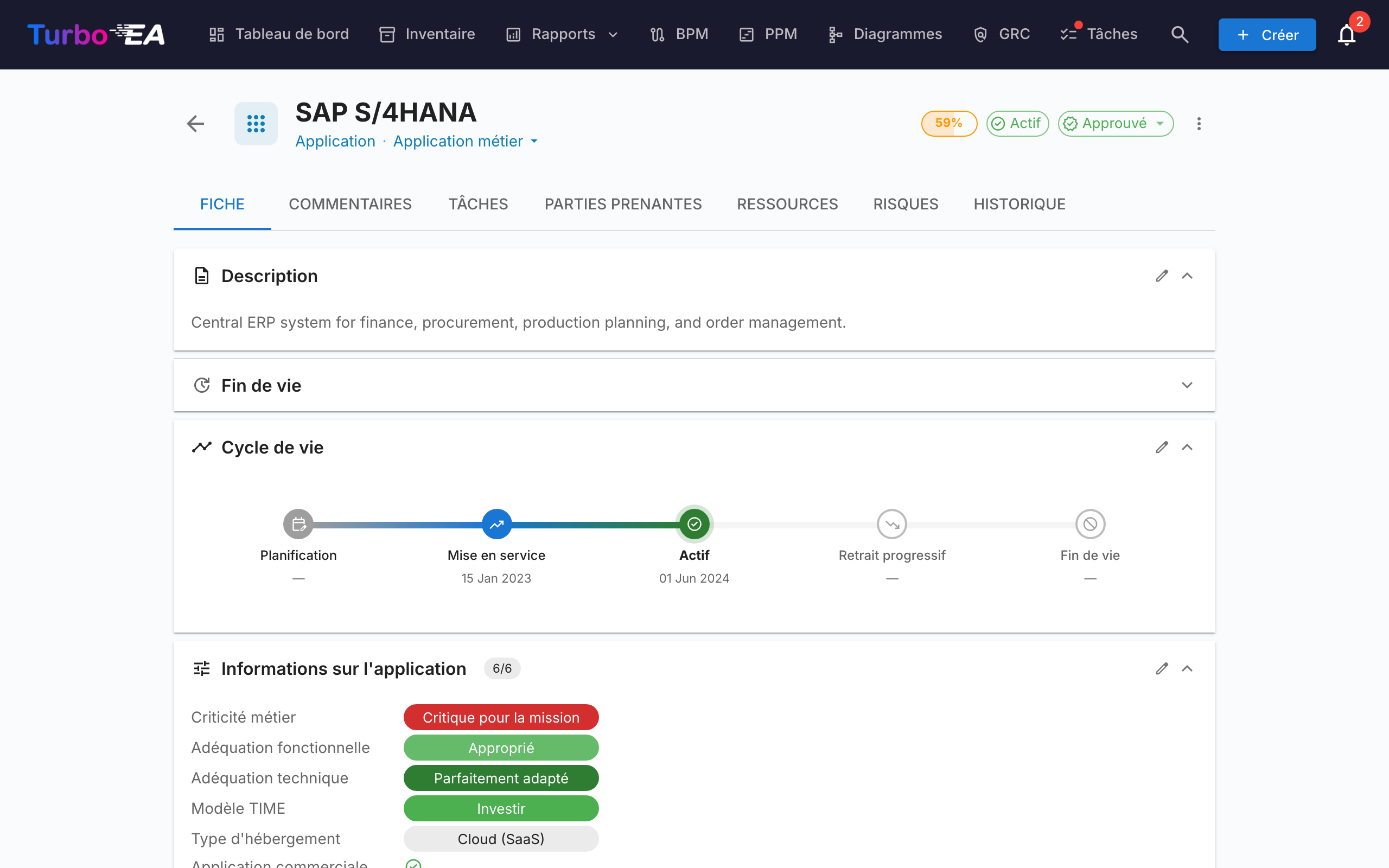1389x868 pixels.
Task: Click the SAP S/4HANA title
Action: (x=386, y=112)
